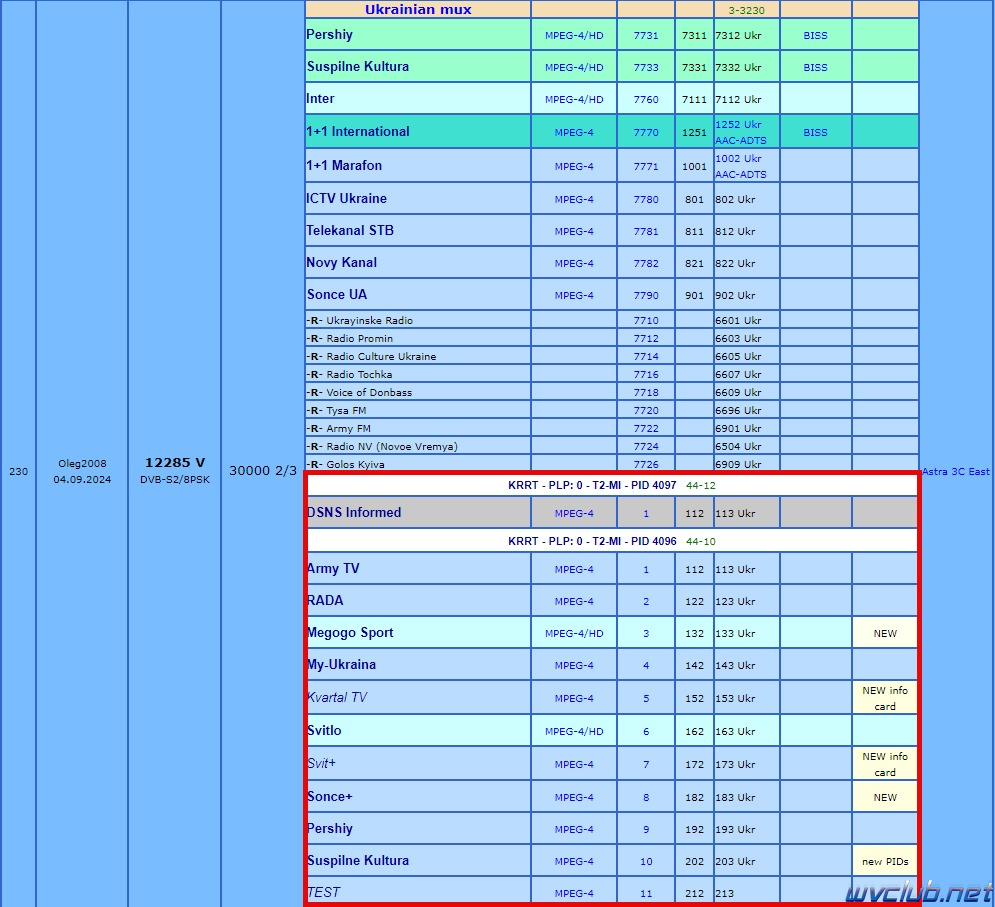Click SID 7790 in Sonce UA row
Viewport: 995px width, 907px height.
point(646,296)
